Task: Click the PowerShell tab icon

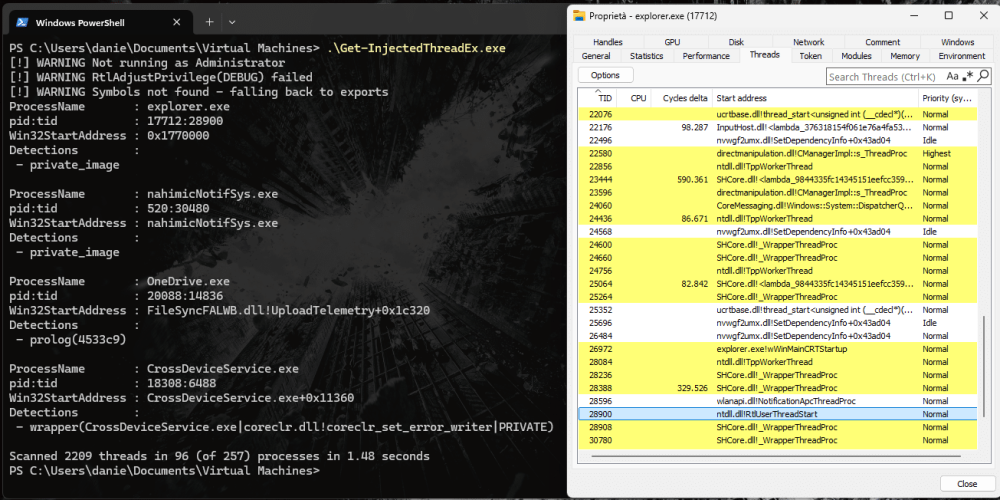Action: 22,22
